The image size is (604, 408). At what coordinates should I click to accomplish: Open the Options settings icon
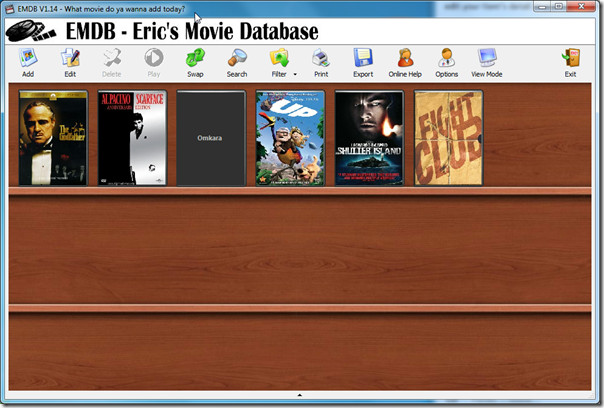[x=446, y=63]
